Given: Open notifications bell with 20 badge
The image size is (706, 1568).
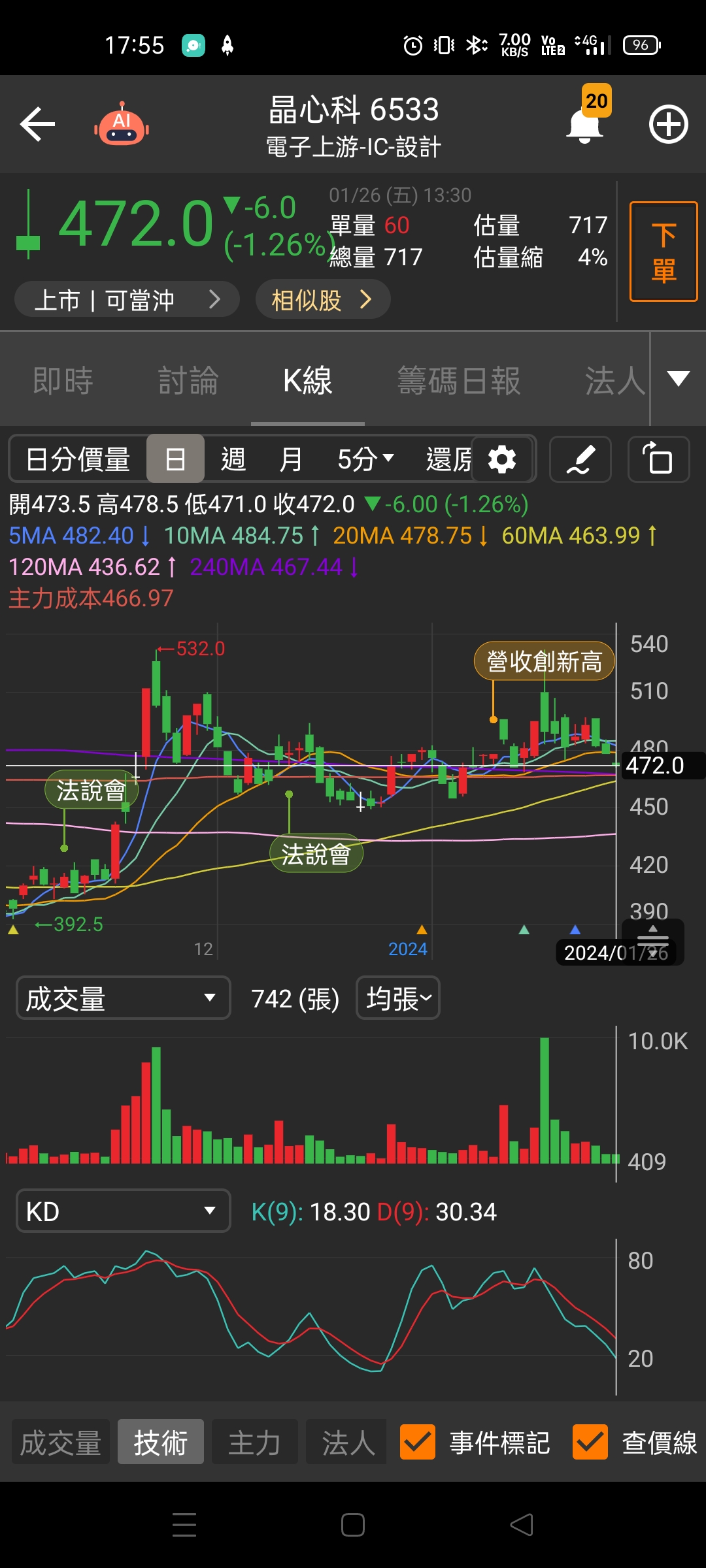Looking at the screenshot, I should pos(584,124).
